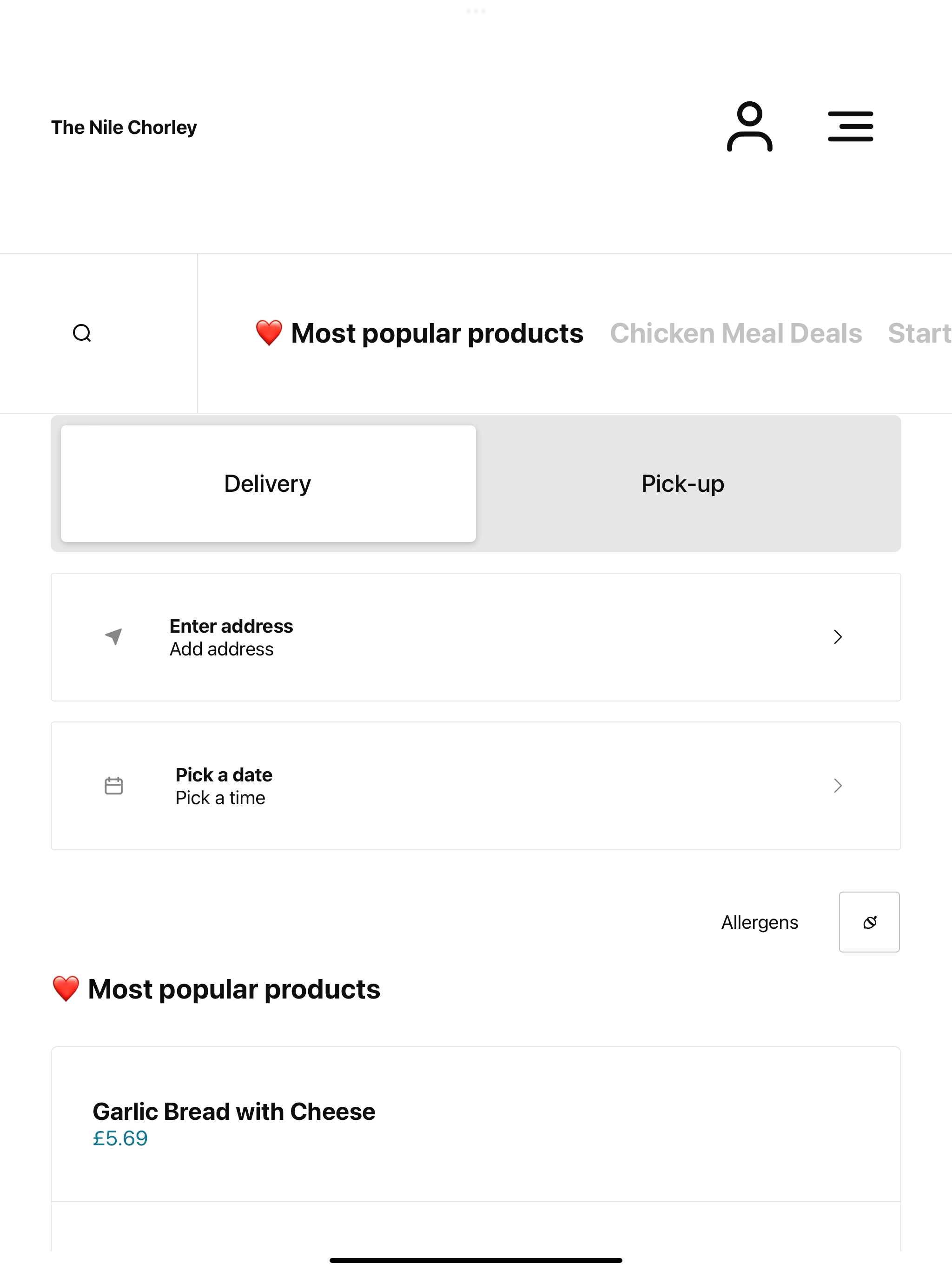Viewport: 952px width, 1270px height.
Task: Open the allergens filter icon button
Action: [x=869, y=922]
